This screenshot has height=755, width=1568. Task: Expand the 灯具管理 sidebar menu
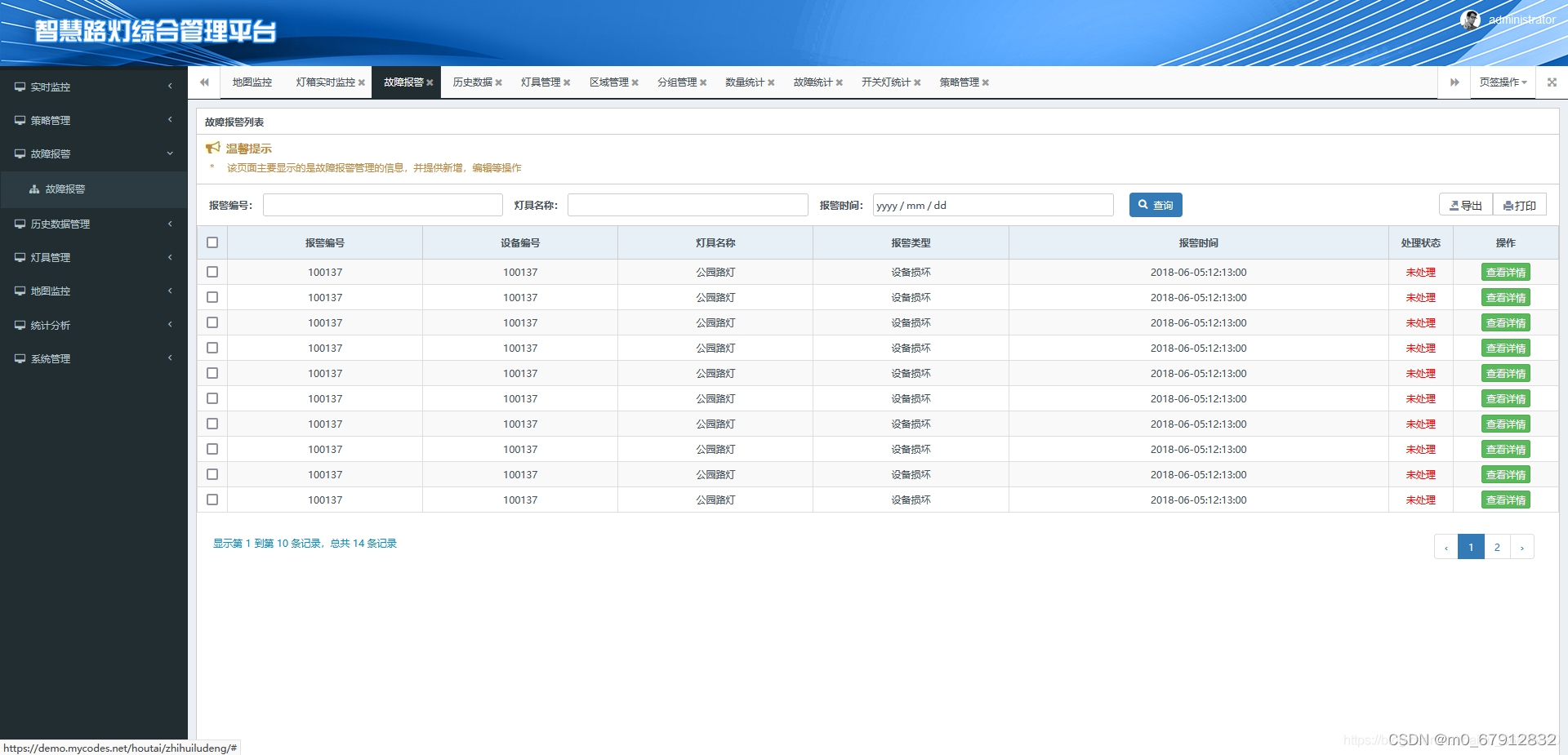94,257
